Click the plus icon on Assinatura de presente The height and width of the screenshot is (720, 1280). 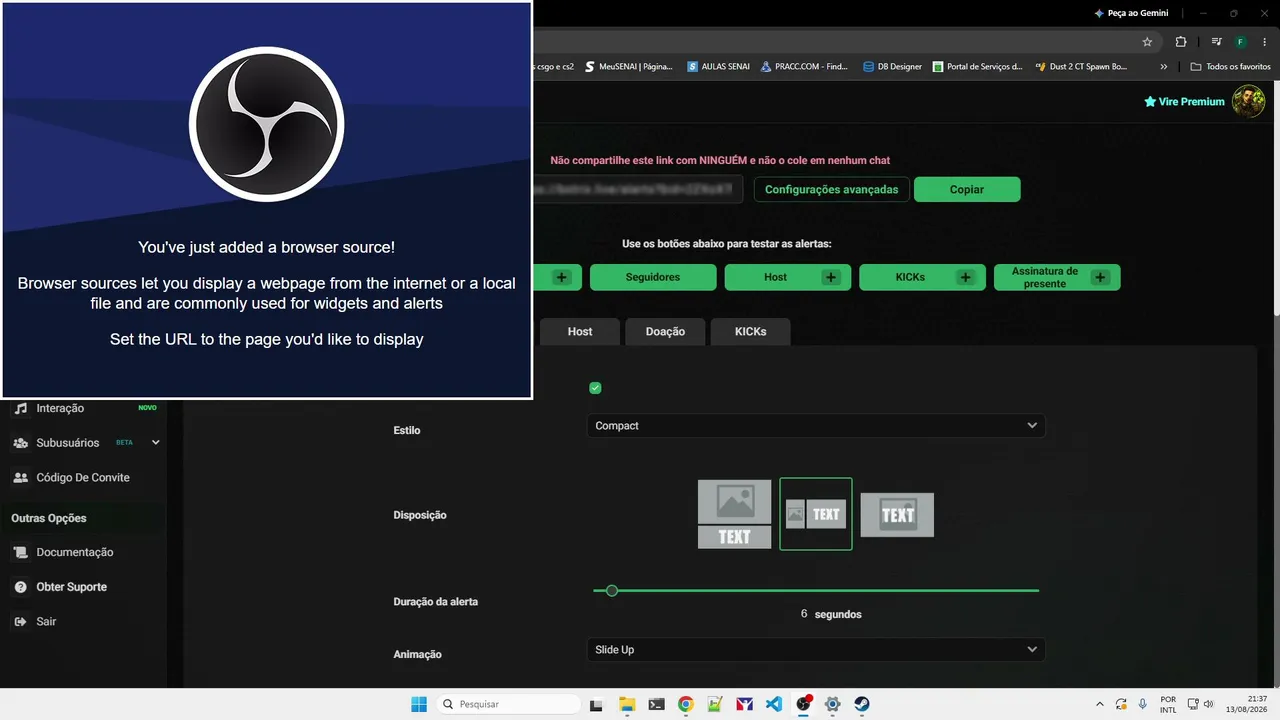pyautogui.click(x=1100, y=277)
